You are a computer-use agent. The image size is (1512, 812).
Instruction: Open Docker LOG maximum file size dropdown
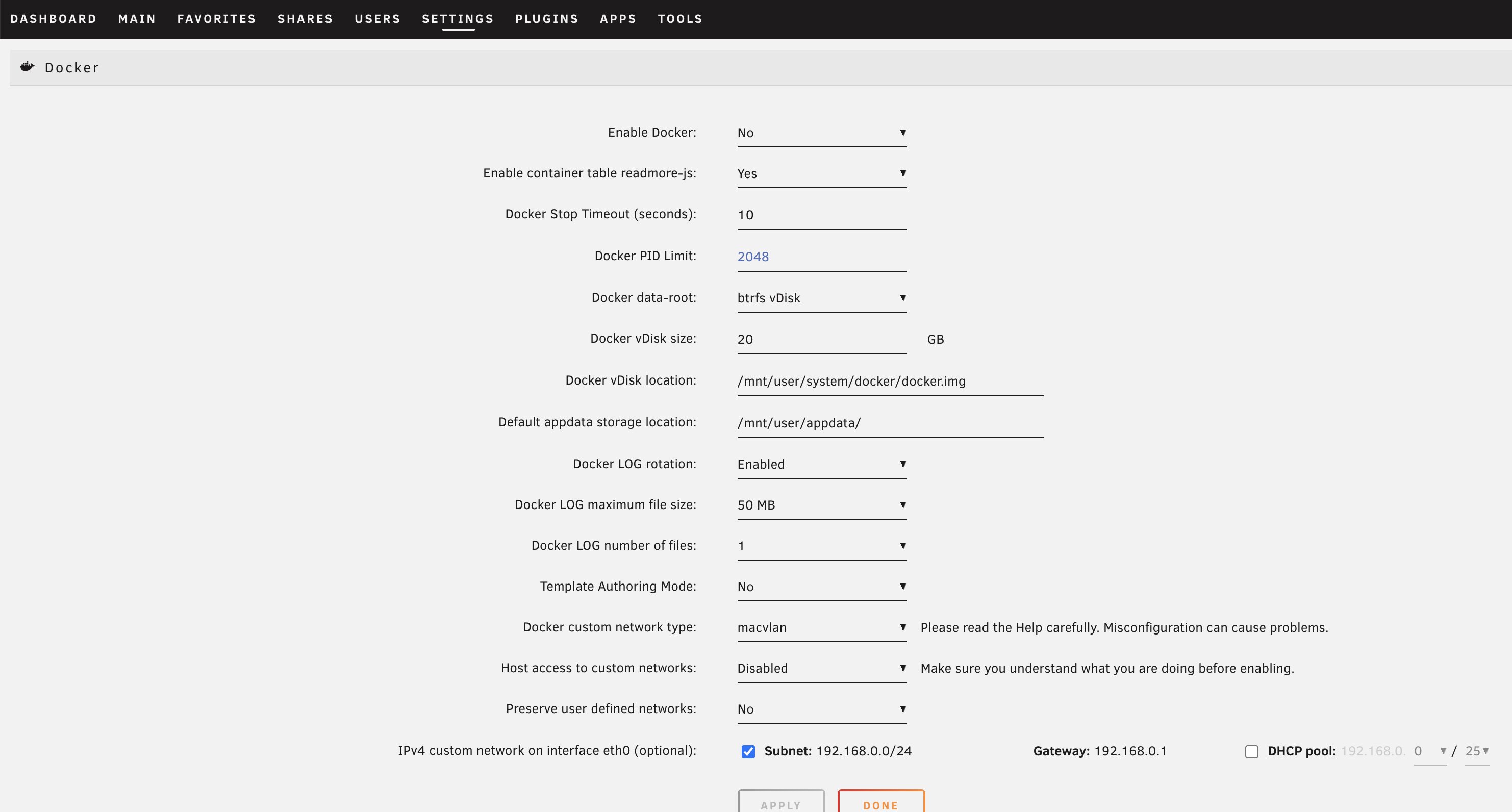pyautogui.click(x=821, y=505)
